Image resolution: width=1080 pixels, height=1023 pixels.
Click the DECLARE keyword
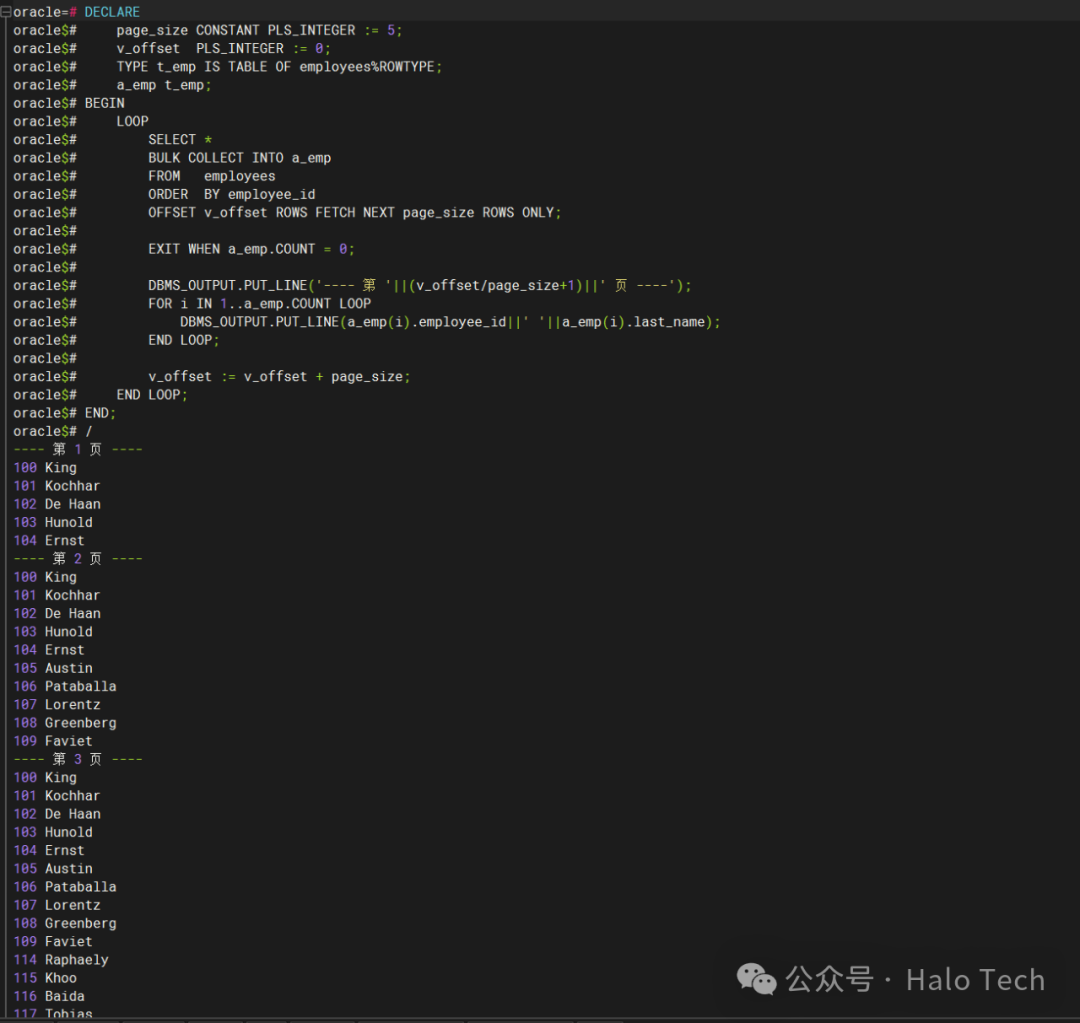112,12
